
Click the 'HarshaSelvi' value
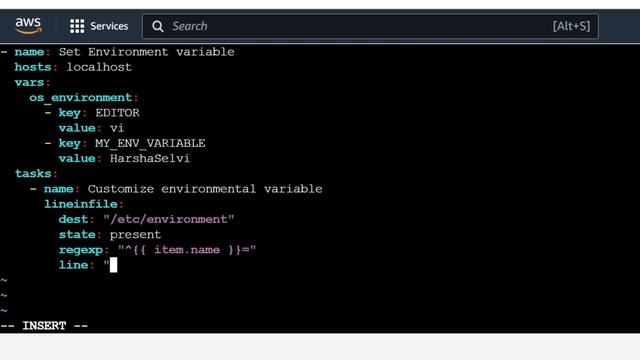150,158
